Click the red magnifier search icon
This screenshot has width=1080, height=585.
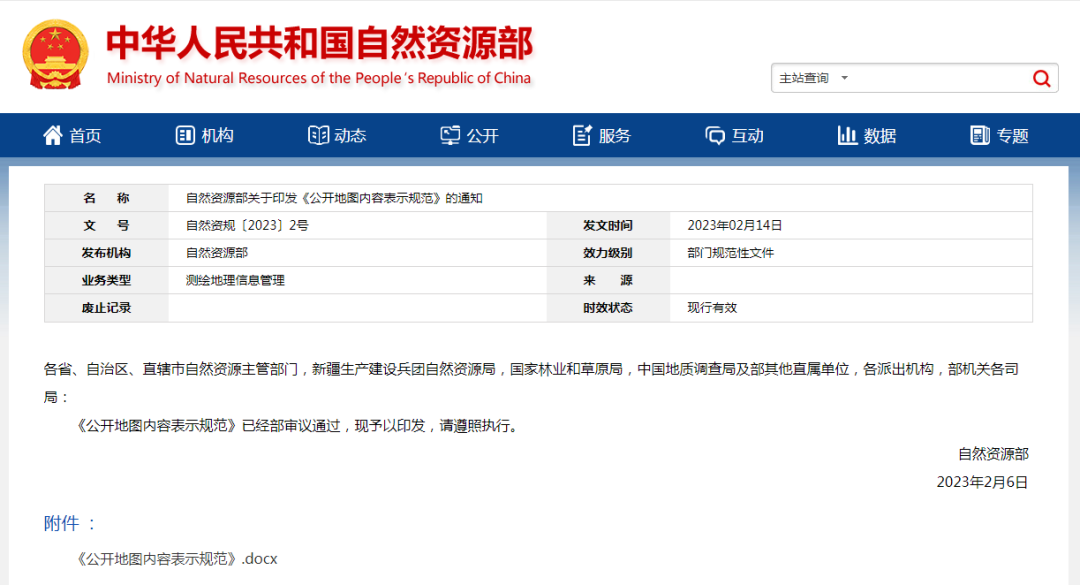pyautogui.click(x=1041, y=77)
